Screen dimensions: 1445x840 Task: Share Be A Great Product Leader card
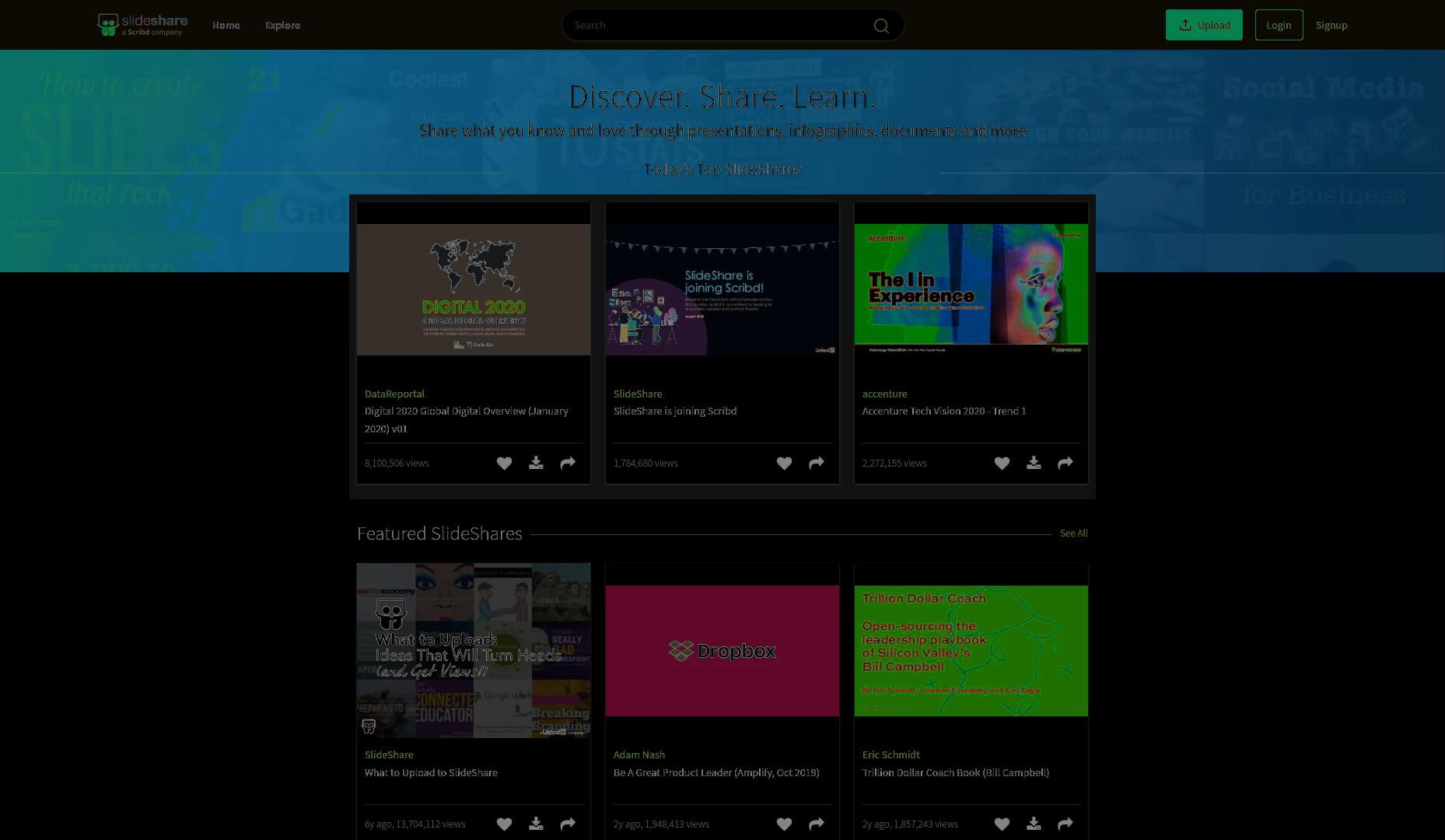coord(817,824)
